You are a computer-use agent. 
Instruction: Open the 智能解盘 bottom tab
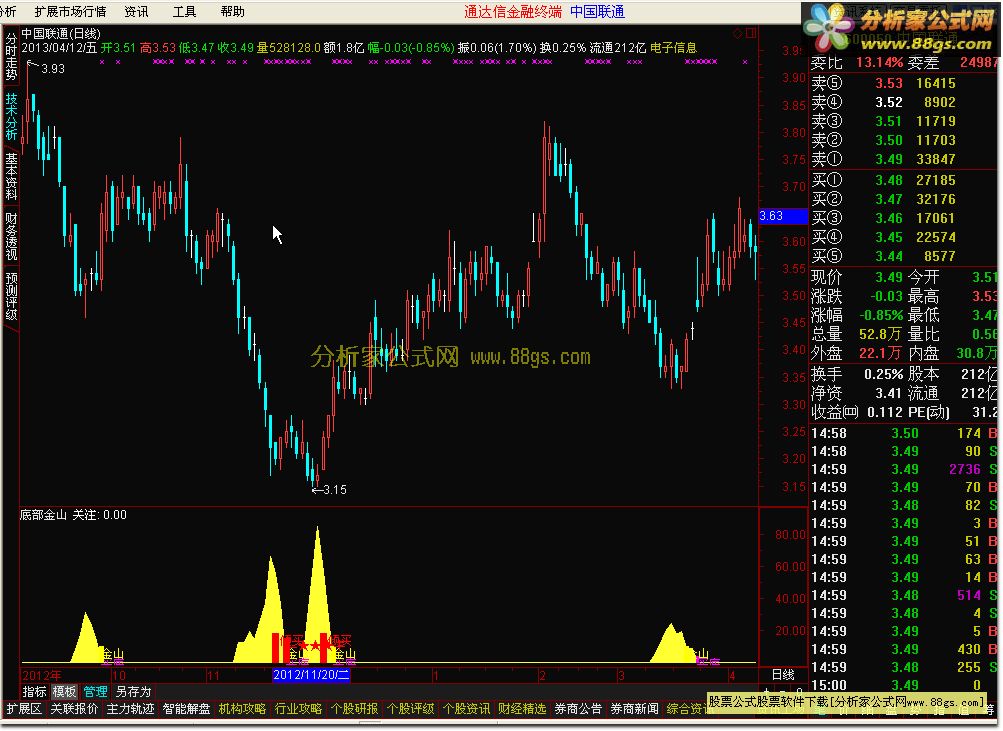(x=186, y=709)
